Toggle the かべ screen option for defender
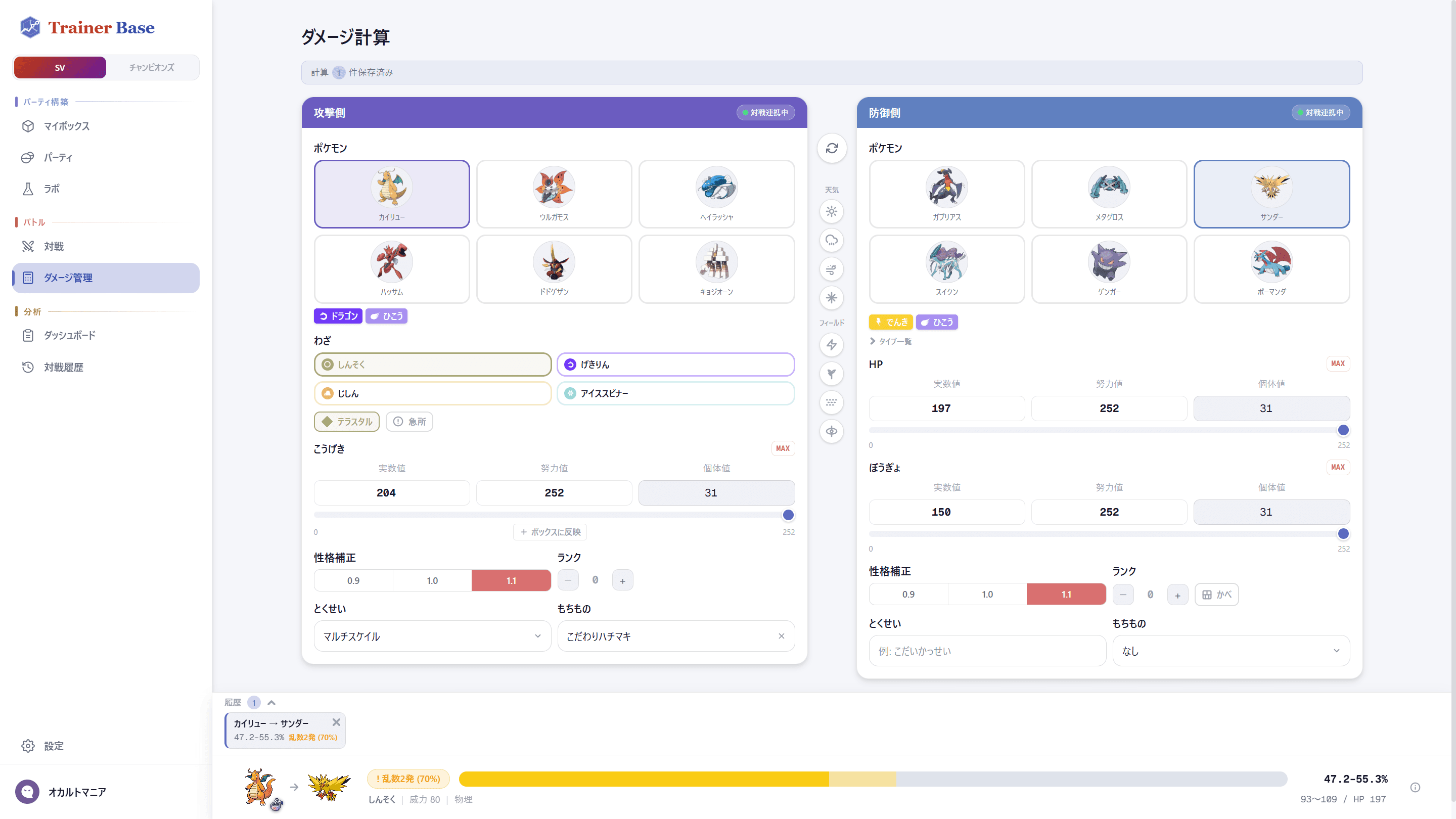1456x819 pixels. click(1216, 594)
